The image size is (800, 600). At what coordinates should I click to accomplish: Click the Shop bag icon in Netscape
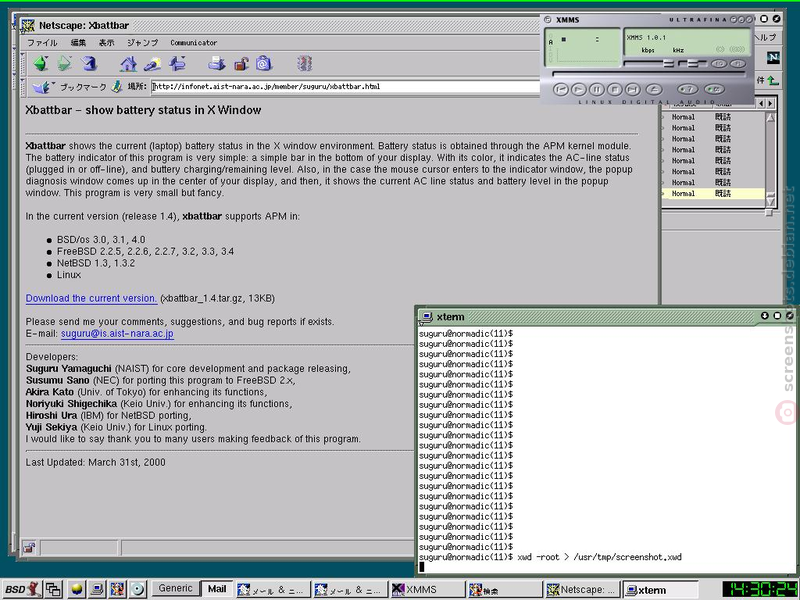[264, 64]
